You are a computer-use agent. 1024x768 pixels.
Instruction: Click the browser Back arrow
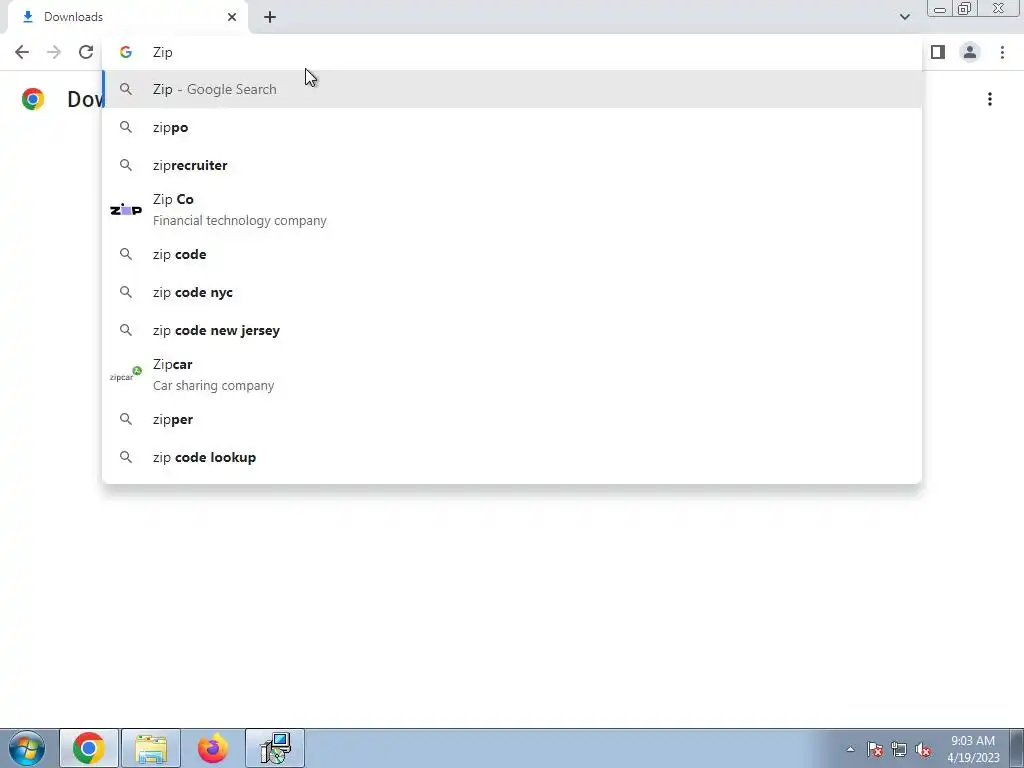tap(22, 52)
